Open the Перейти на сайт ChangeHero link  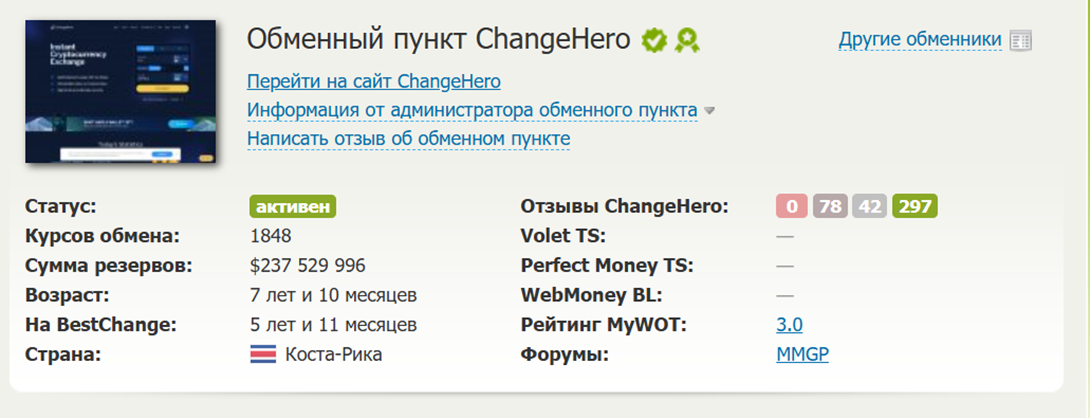[374, 81]
